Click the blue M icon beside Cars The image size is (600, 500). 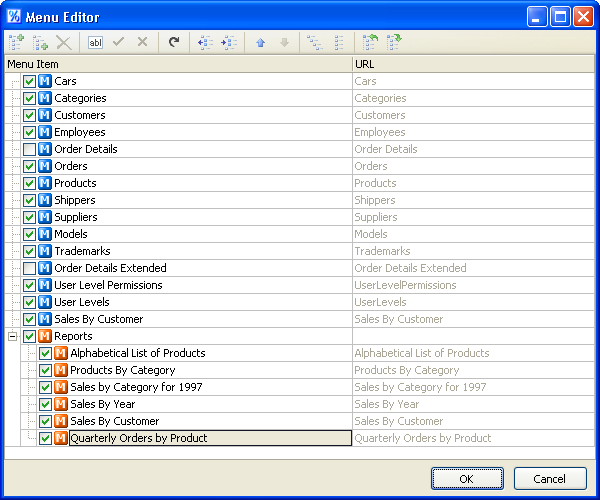pyautogui.click(x=45, y=81)
